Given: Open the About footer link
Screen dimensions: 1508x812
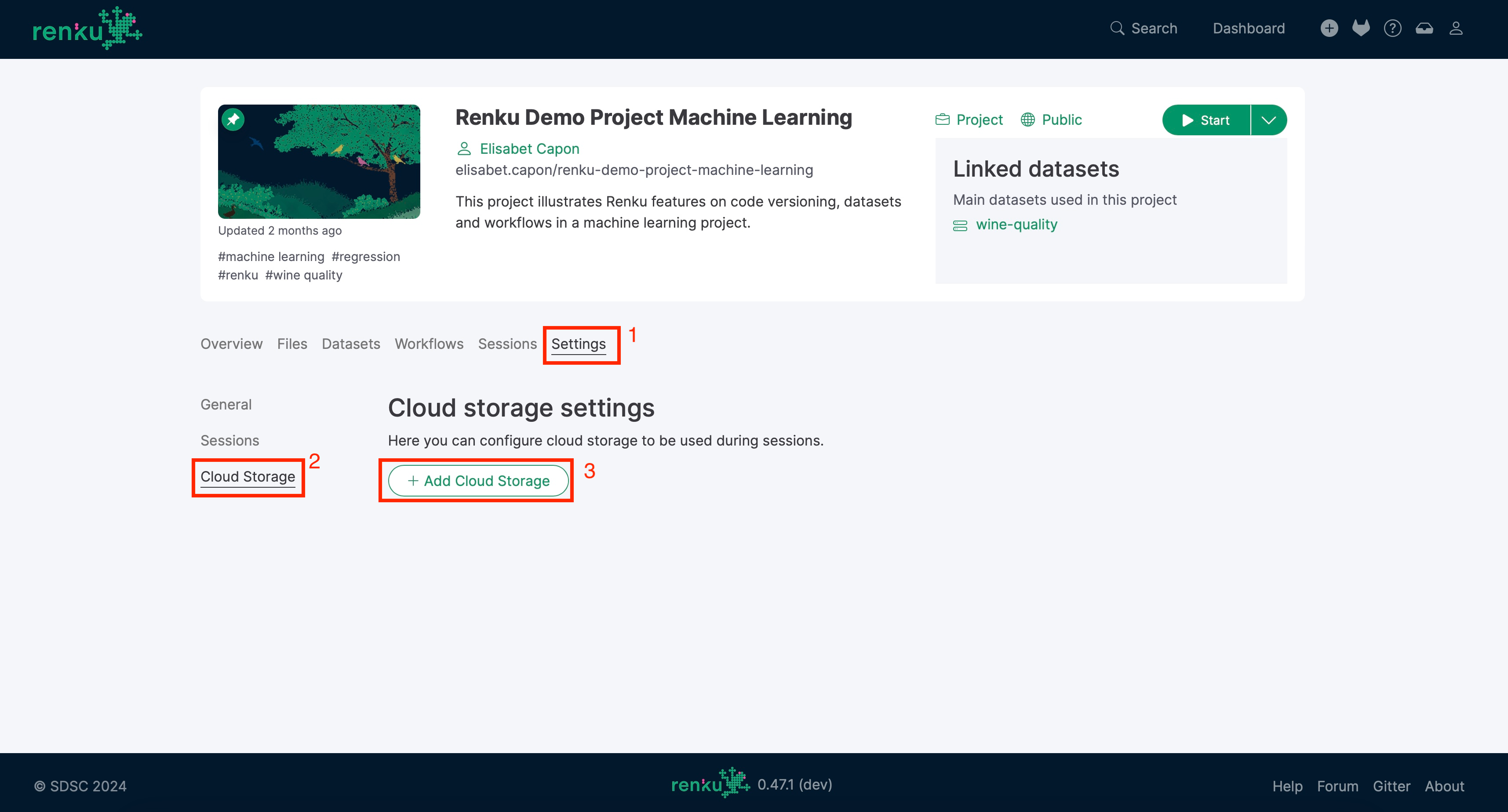Looking at the screenshot, I should pyautogui.click(x=1444, y=786).
